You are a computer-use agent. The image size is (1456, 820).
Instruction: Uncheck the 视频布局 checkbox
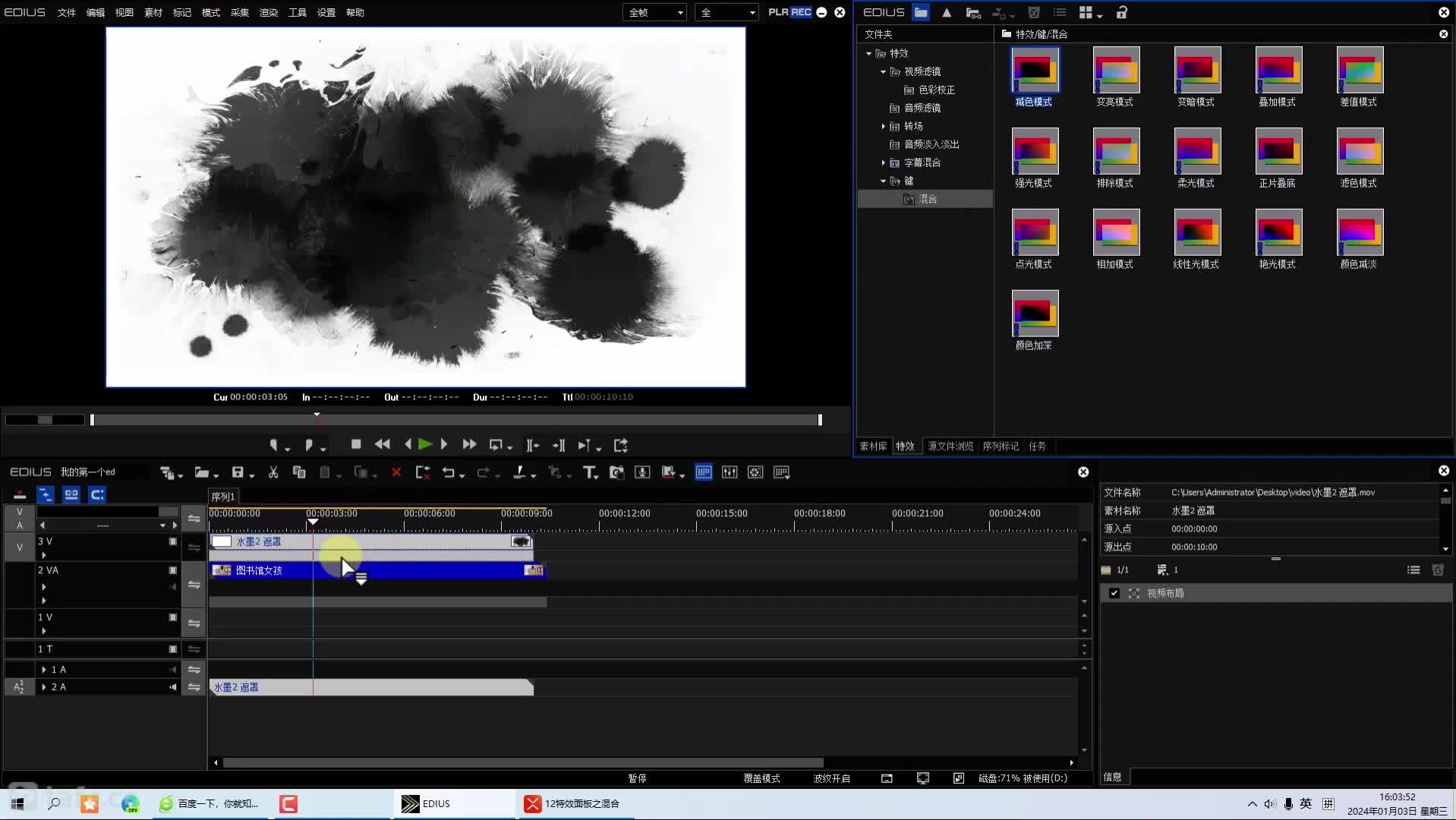(x=1114, y=593)
